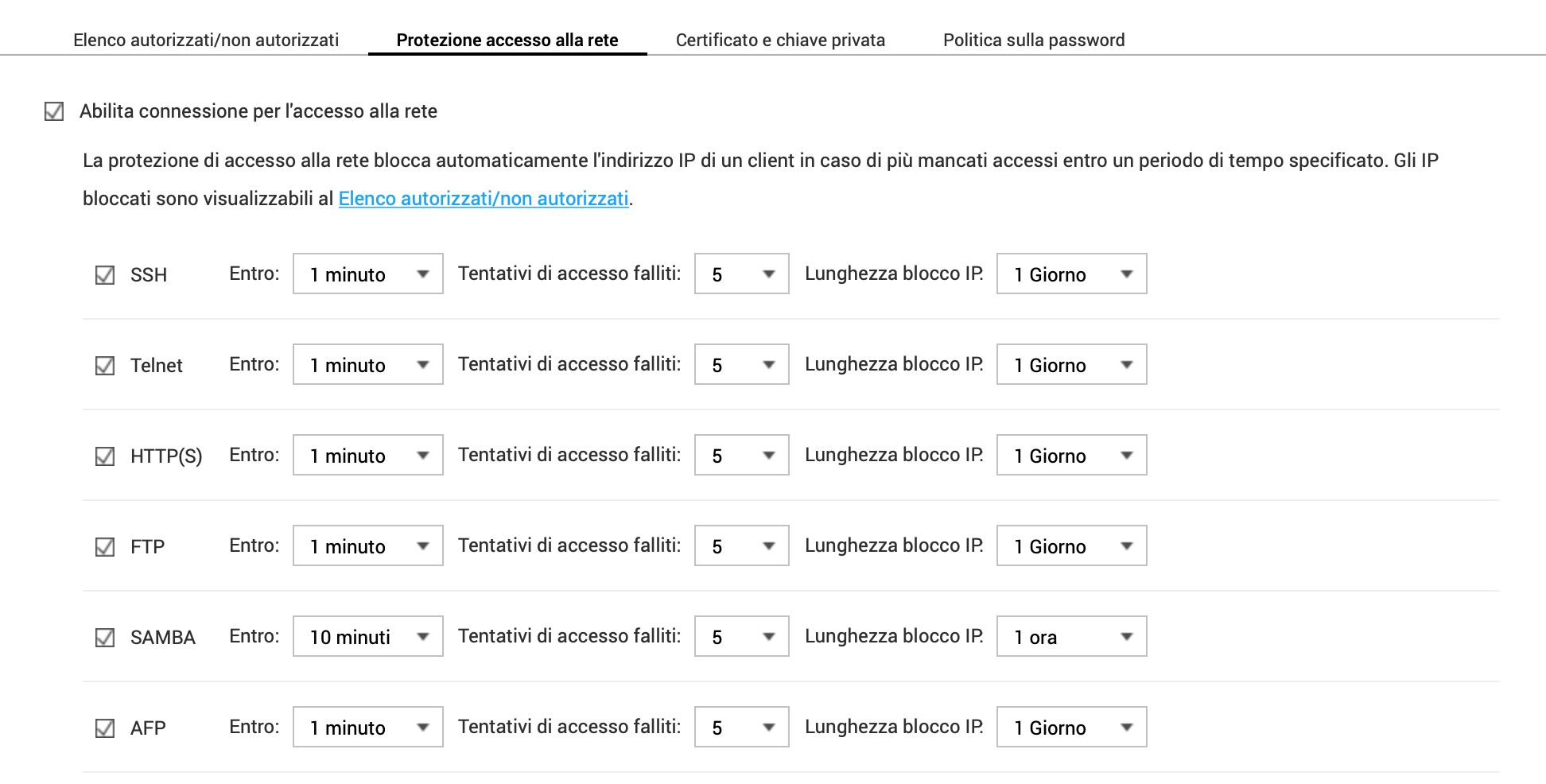
Task: Uncheck the SAMBA checkbox
Action: tap(105, 638)
